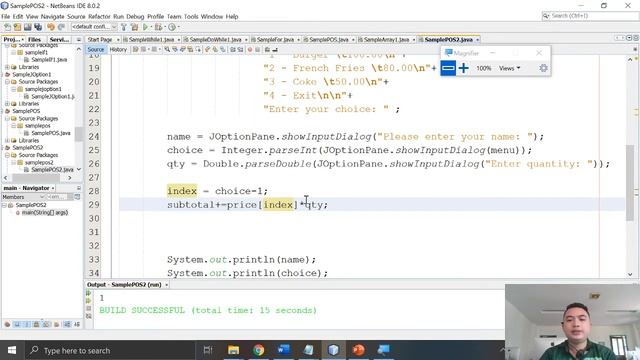
Task: Toggle first Navigator filter button at bottom
Action: 7,324
